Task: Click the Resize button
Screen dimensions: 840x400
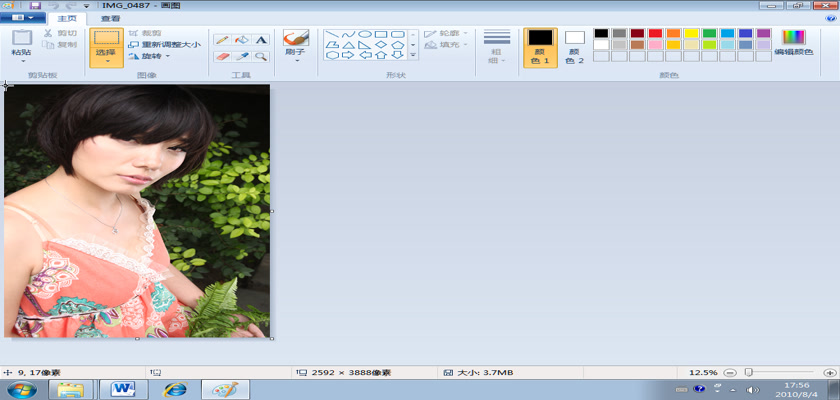Action: point(165,44)
